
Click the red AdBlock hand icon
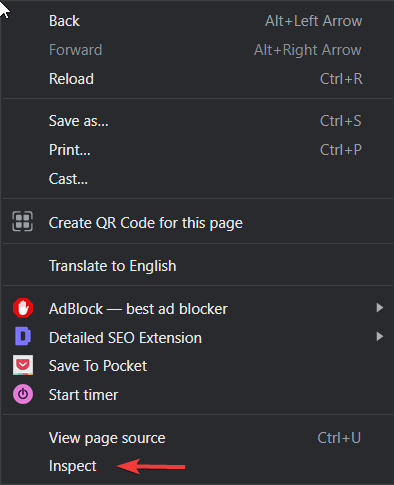click(23, 308)
